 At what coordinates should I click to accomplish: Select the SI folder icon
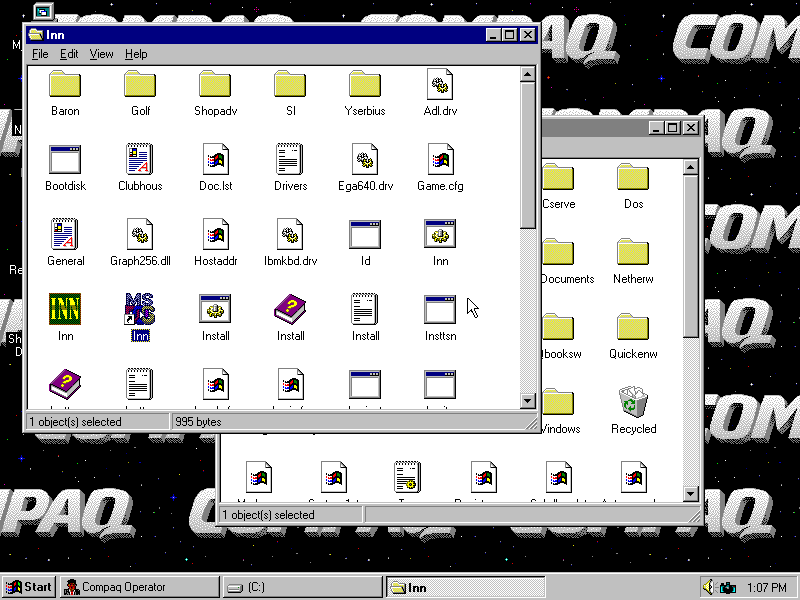290,84
